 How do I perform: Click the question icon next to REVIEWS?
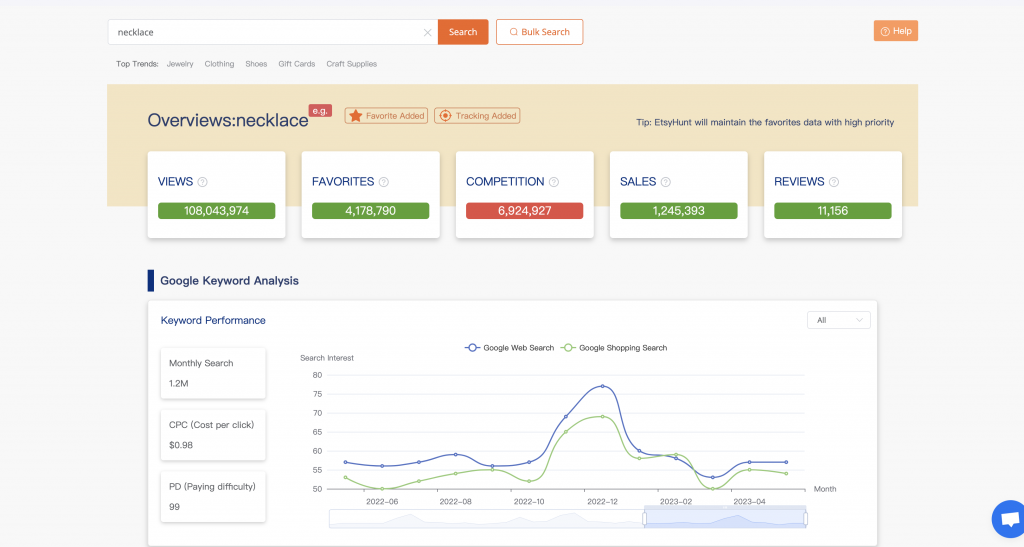pyautogui.click(x=834, y=182)
